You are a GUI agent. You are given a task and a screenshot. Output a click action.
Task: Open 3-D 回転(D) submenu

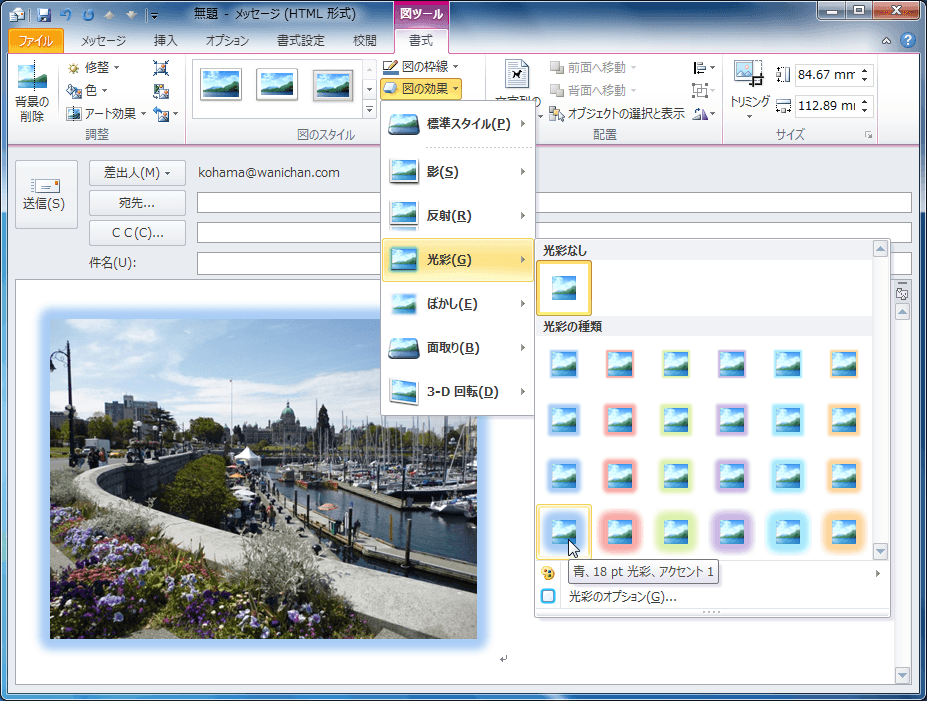point(458,391)
